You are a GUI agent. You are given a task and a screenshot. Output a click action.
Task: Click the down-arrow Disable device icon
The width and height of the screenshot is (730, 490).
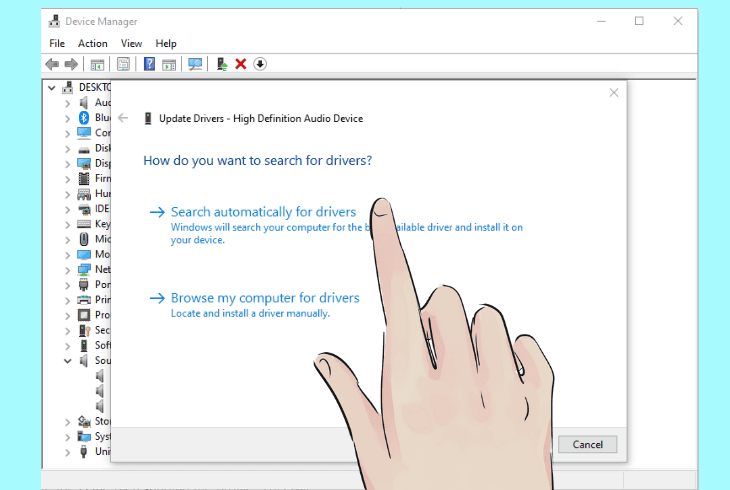coord(260,64)
